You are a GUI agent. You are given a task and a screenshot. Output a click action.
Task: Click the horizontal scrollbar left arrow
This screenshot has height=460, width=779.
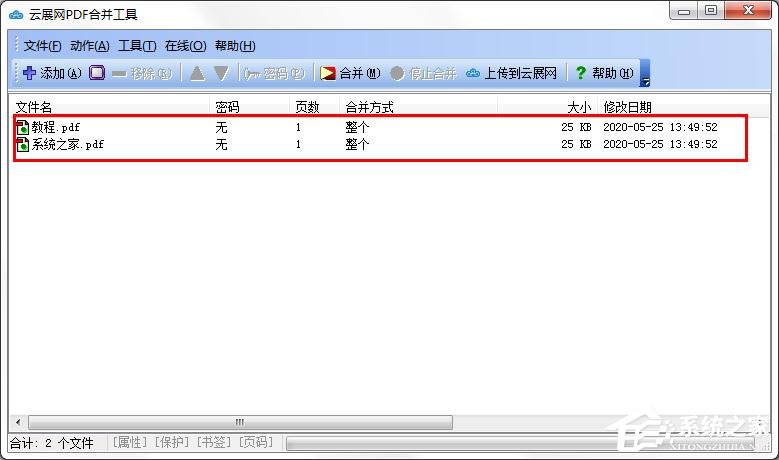(x=18, y=422)
